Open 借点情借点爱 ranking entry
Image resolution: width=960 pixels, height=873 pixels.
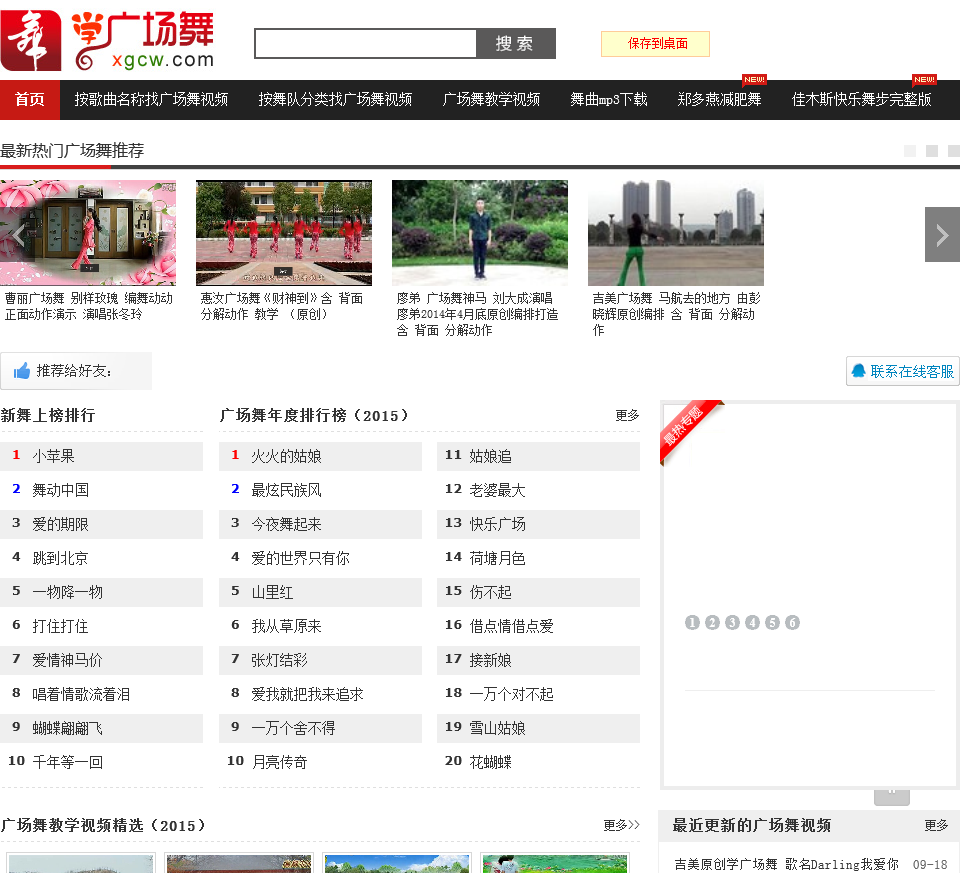[512, 626]
